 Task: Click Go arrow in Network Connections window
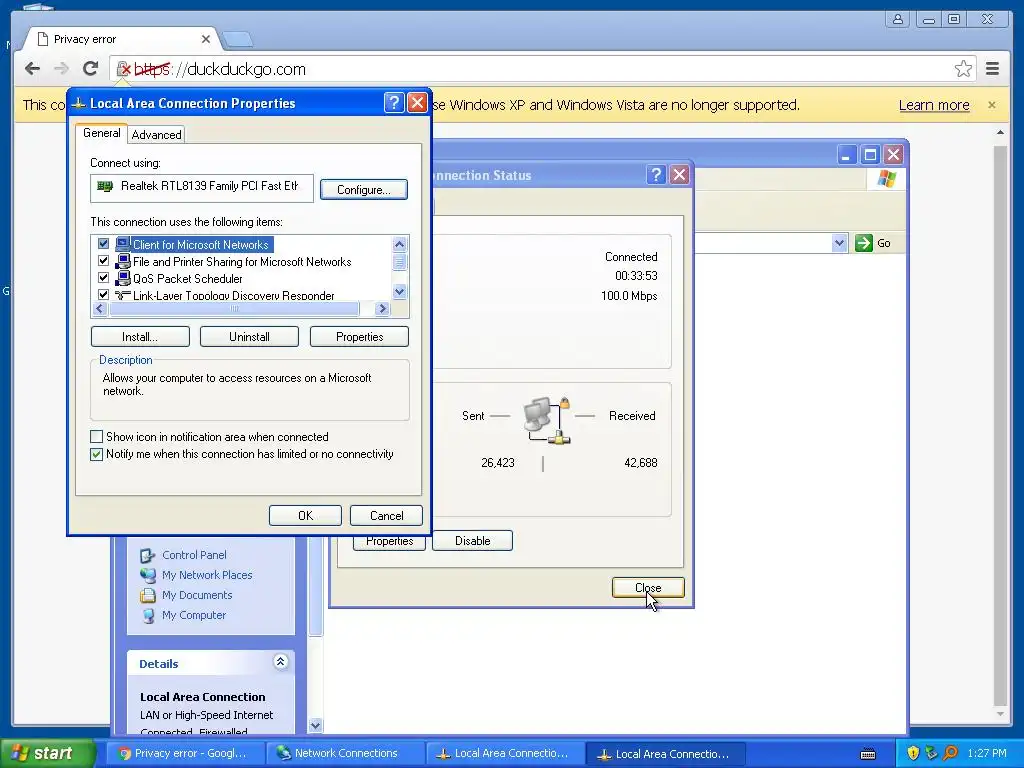pyautogui.click(x=863, y=243)
